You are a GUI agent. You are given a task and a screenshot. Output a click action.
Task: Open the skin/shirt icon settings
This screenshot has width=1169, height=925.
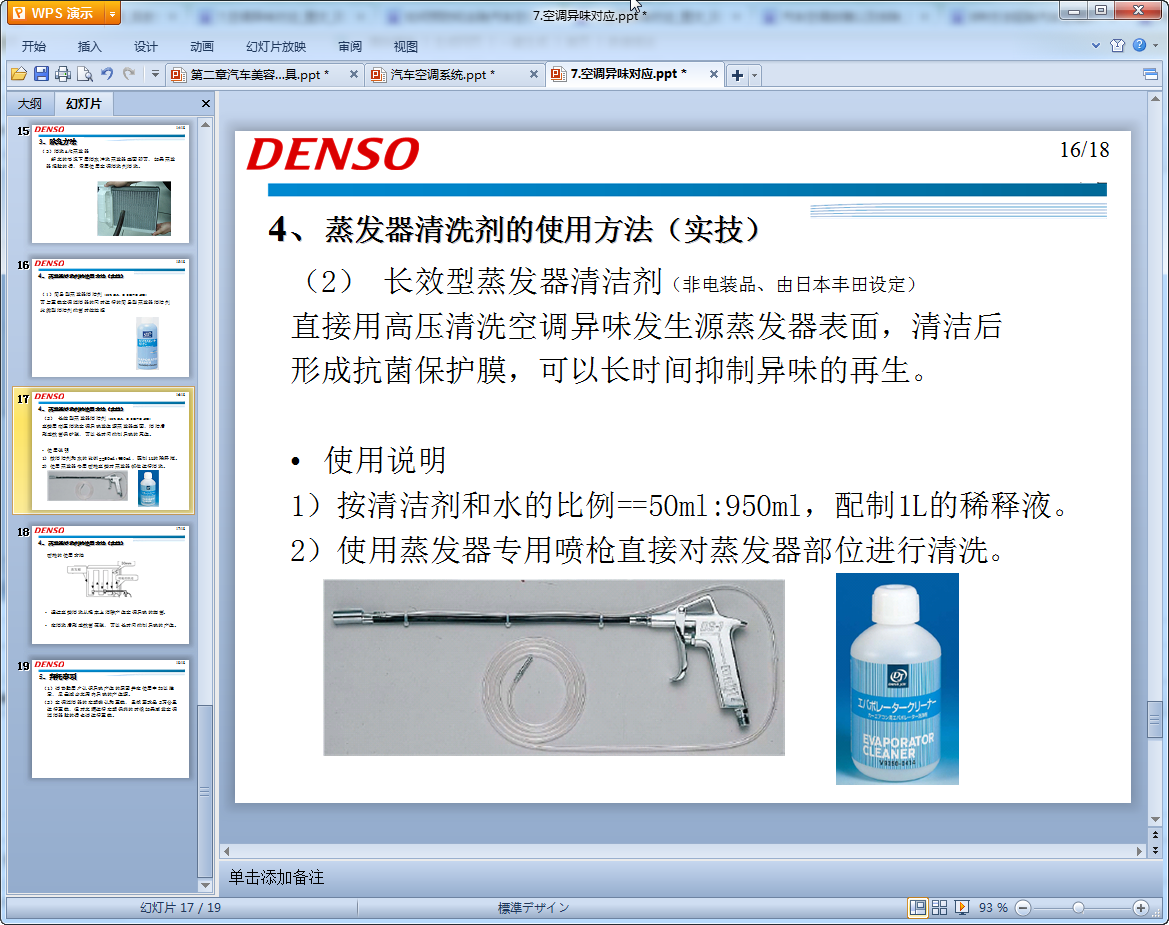[x=1117, y=45]
